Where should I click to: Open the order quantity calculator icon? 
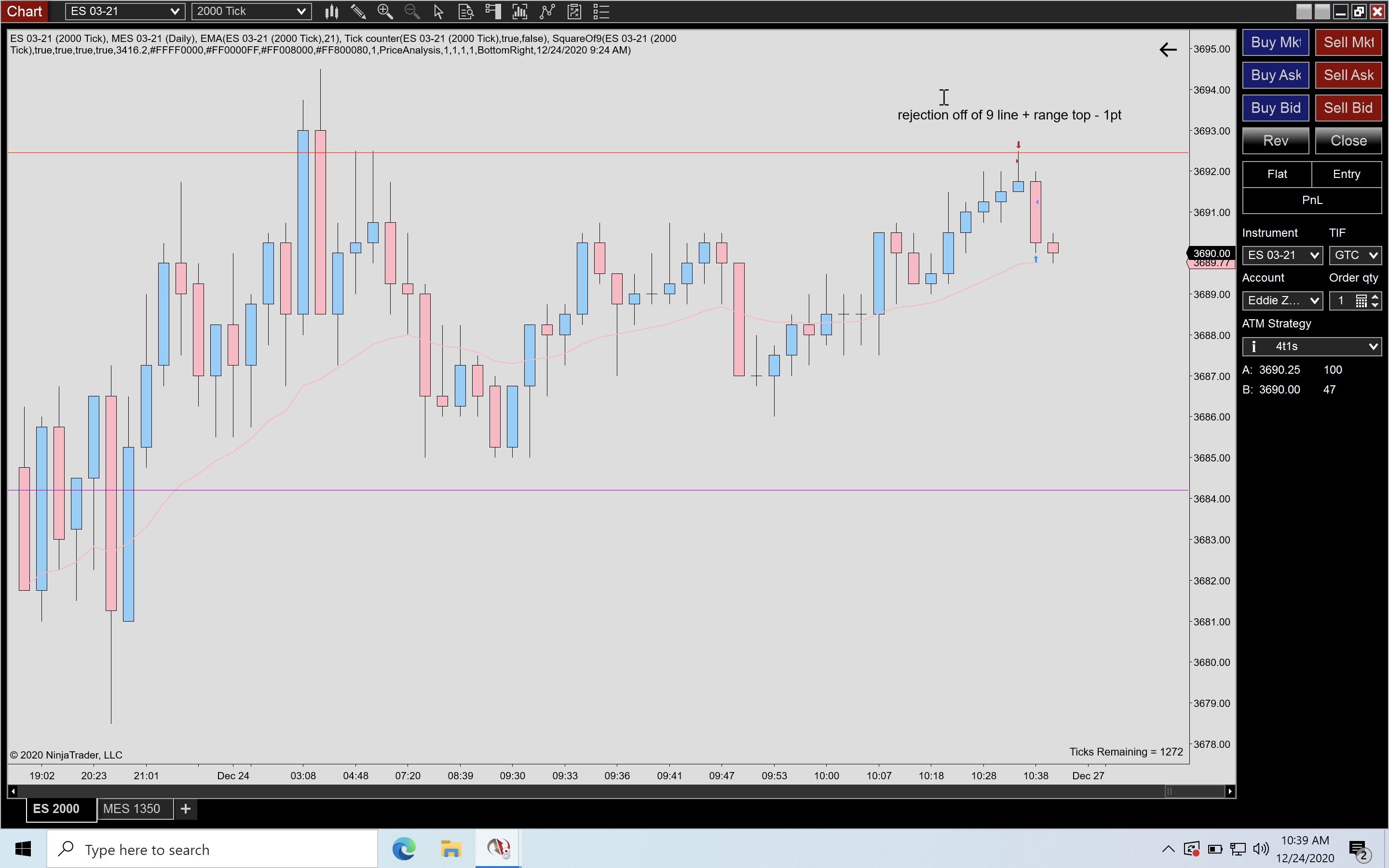[1361, 301]
